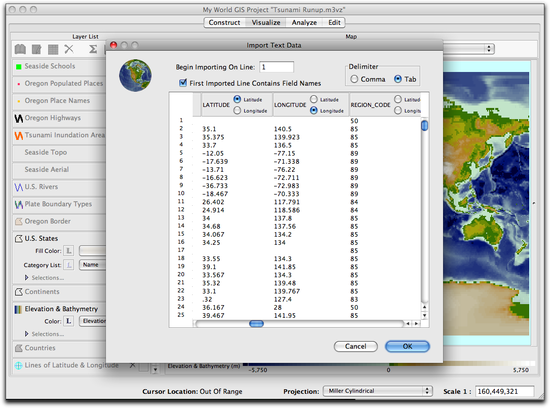
Task: Click the sigma summary icon in toolbar
Action: click(93, 49)
